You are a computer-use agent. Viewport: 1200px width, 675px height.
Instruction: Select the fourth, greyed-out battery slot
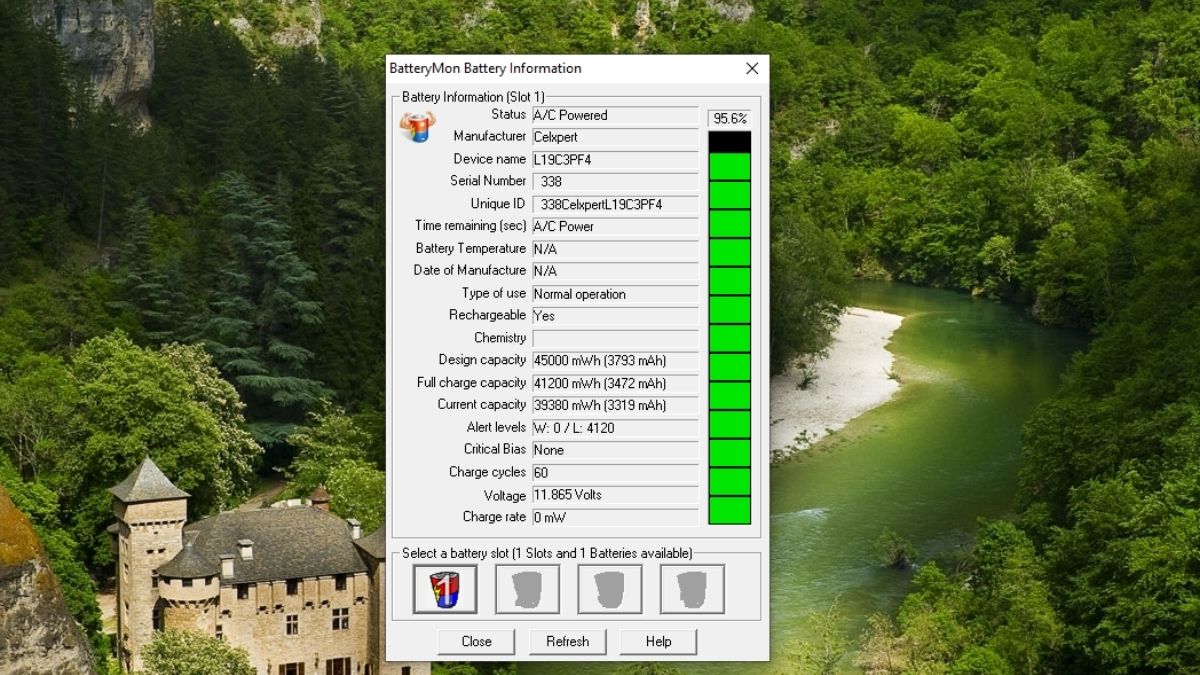point(692,589)
